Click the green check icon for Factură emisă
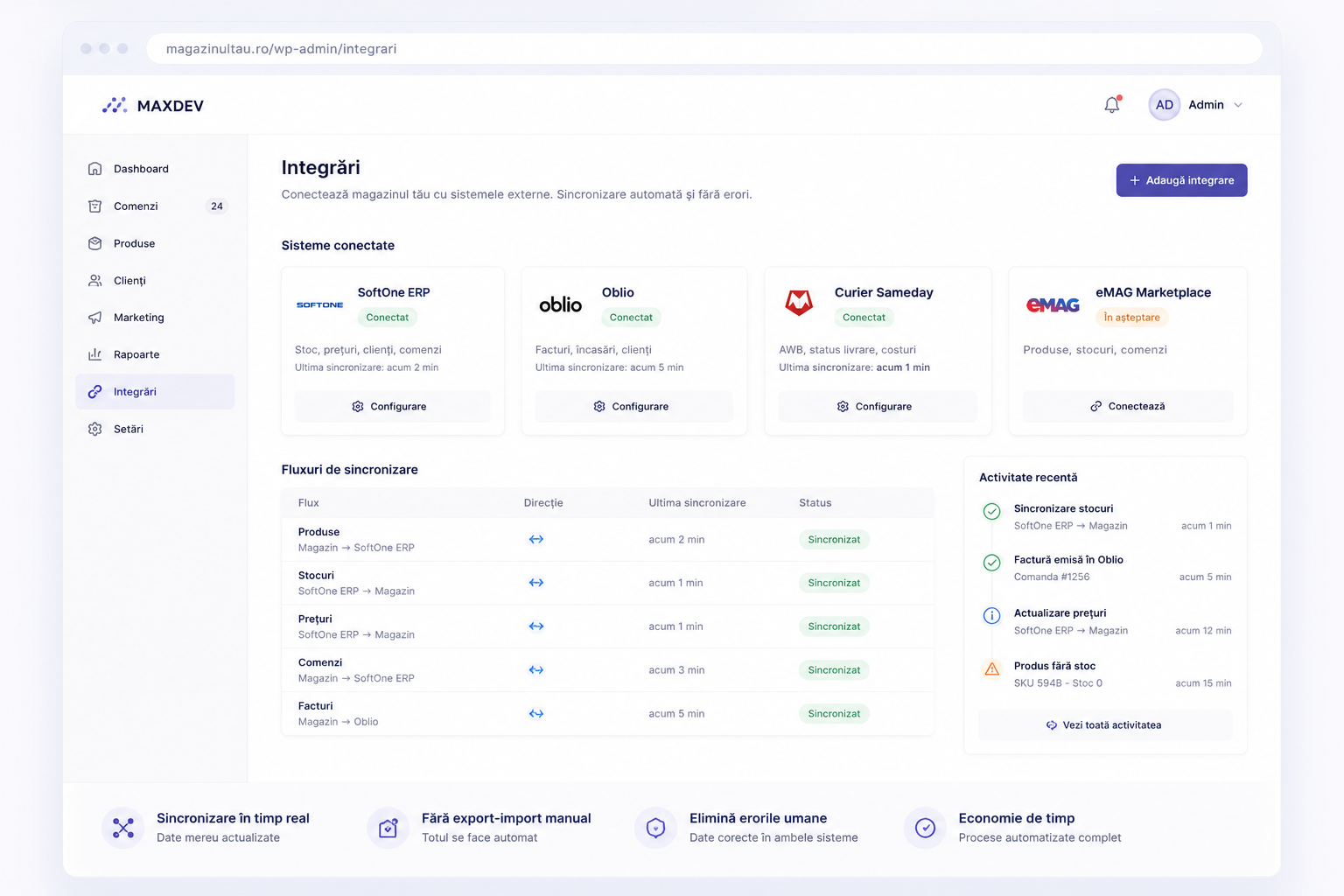The height and width of the screenshot is (896, 1344). coord(992,563)
